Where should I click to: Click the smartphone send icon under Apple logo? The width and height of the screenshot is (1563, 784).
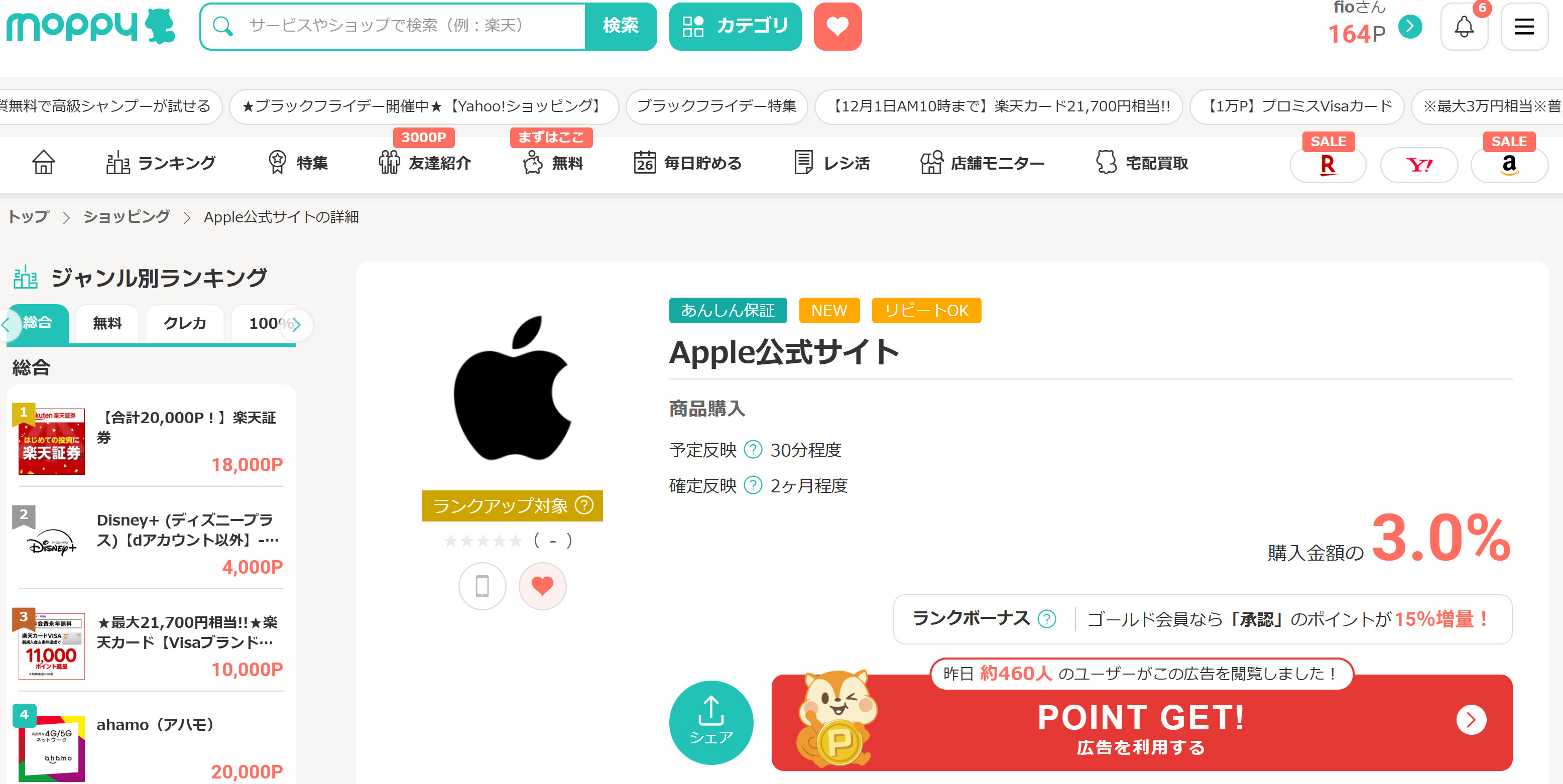(482, 586)
